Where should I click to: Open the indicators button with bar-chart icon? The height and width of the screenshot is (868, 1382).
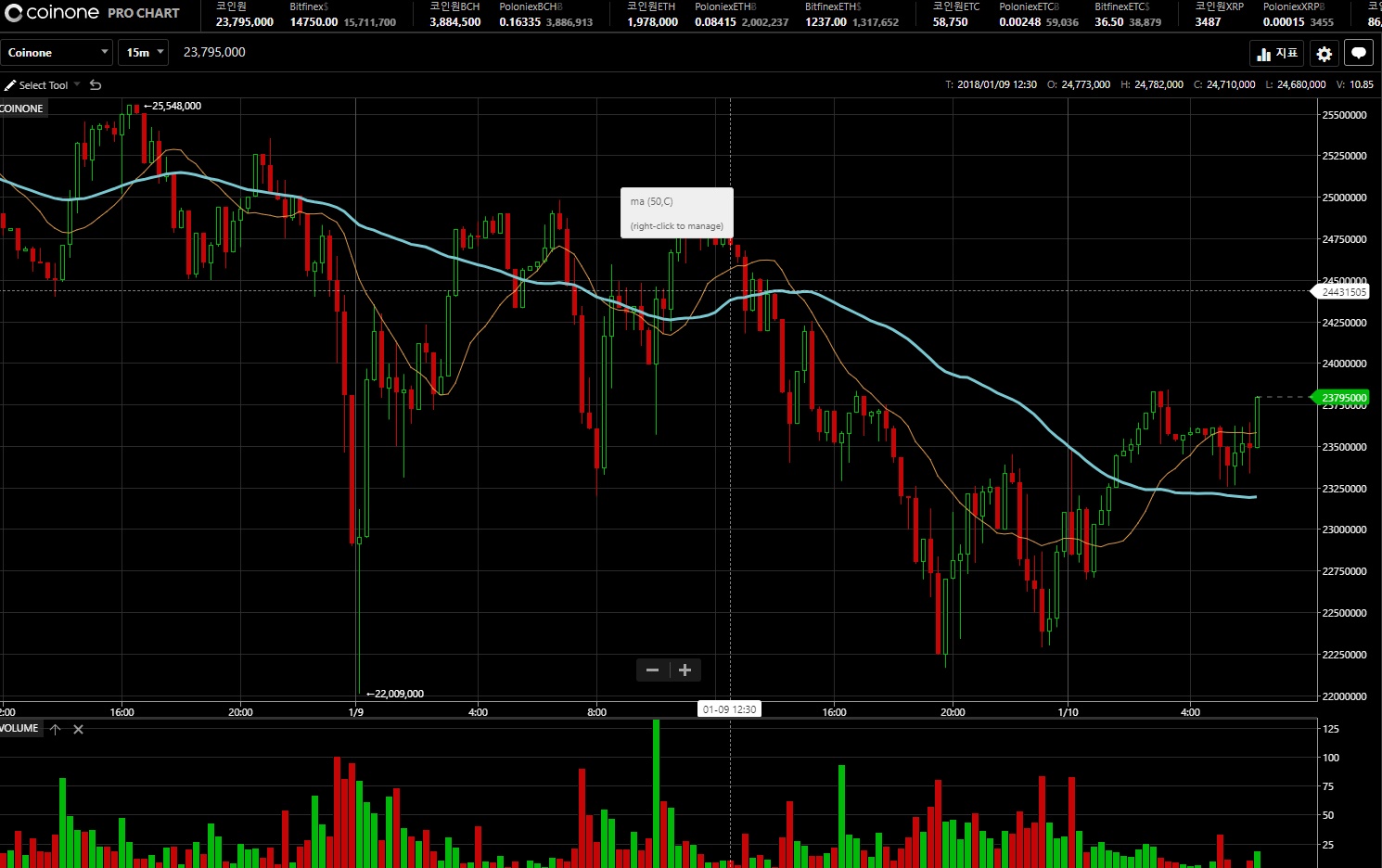pos(1277,54)
